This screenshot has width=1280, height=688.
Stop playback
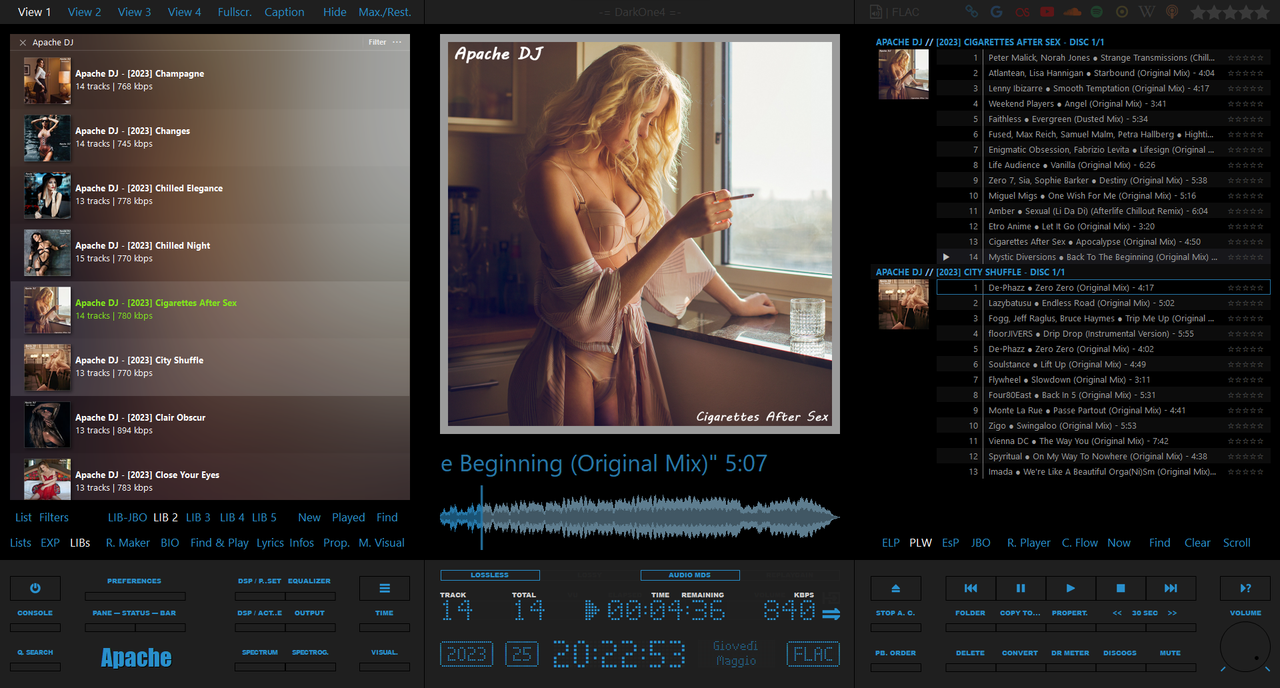(x=1120, y=588)
